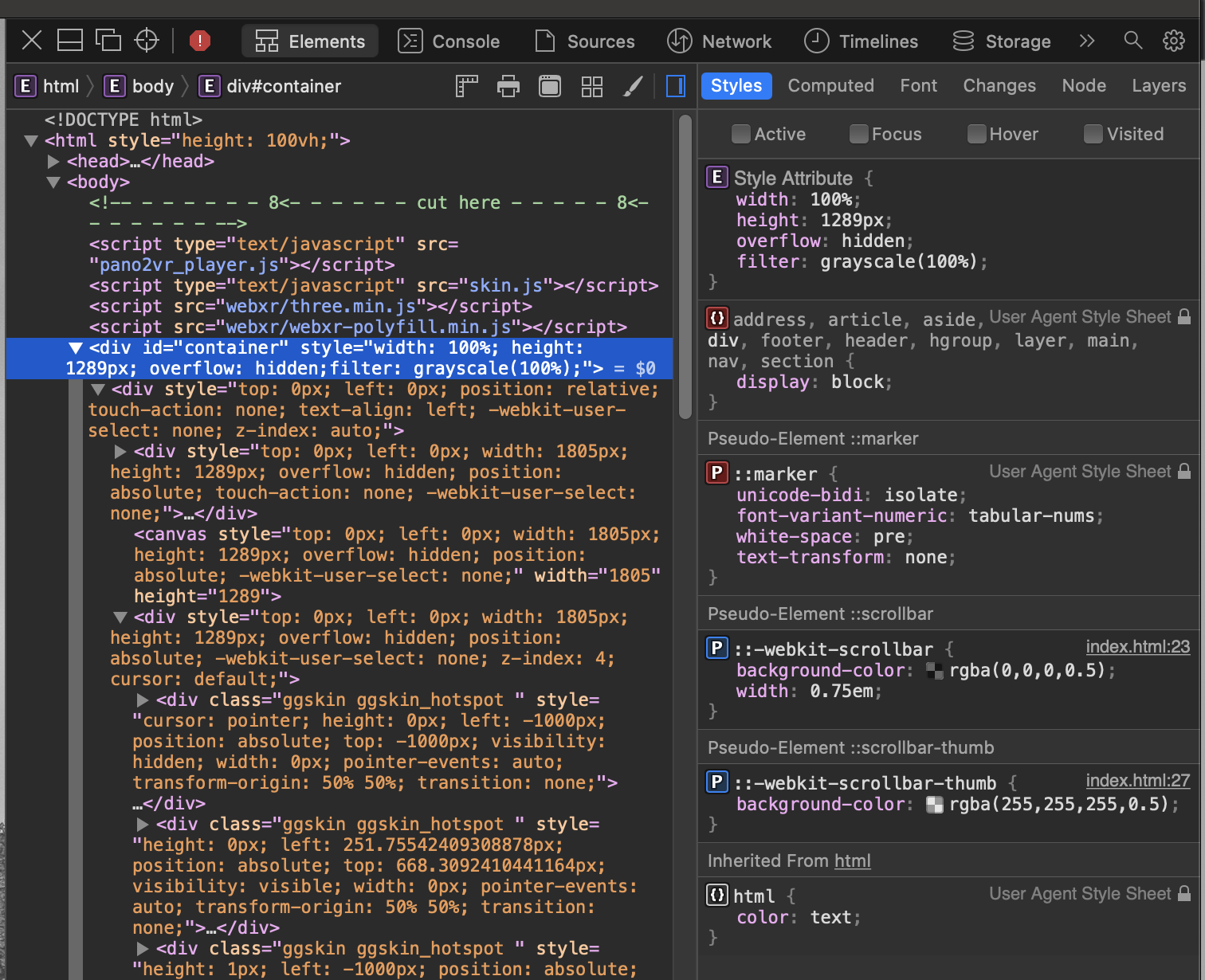Toggle the details sidebar icon

click(x=676, y=86)
